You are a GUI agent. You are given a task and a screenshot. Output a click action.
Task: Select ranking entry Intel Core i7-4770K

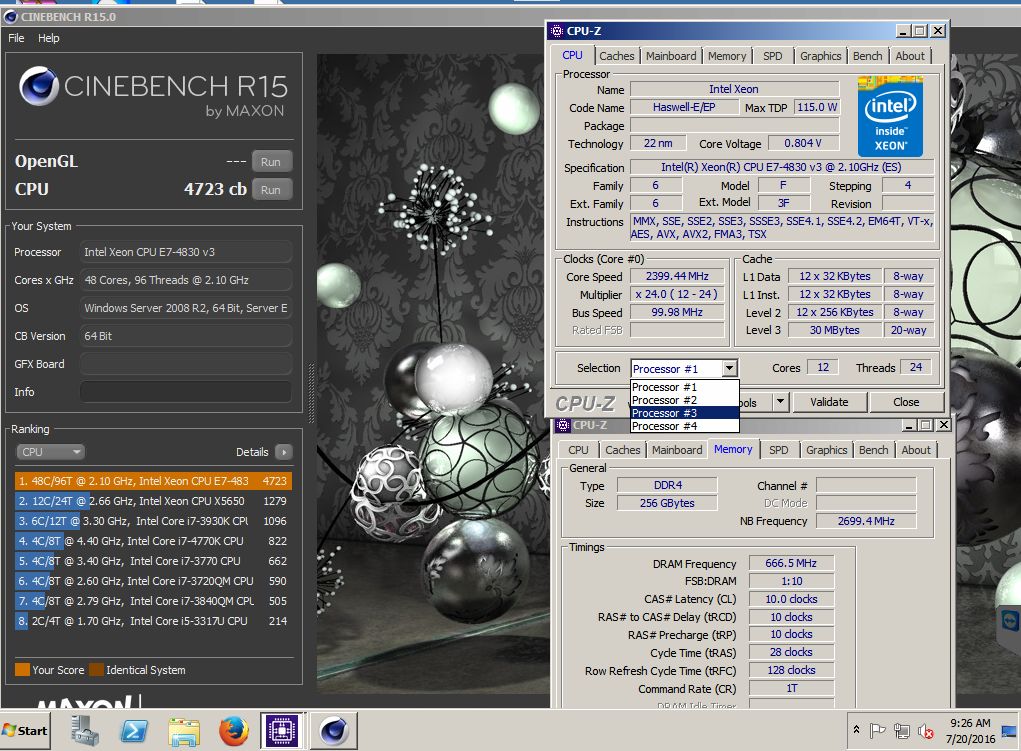point(153,541)
